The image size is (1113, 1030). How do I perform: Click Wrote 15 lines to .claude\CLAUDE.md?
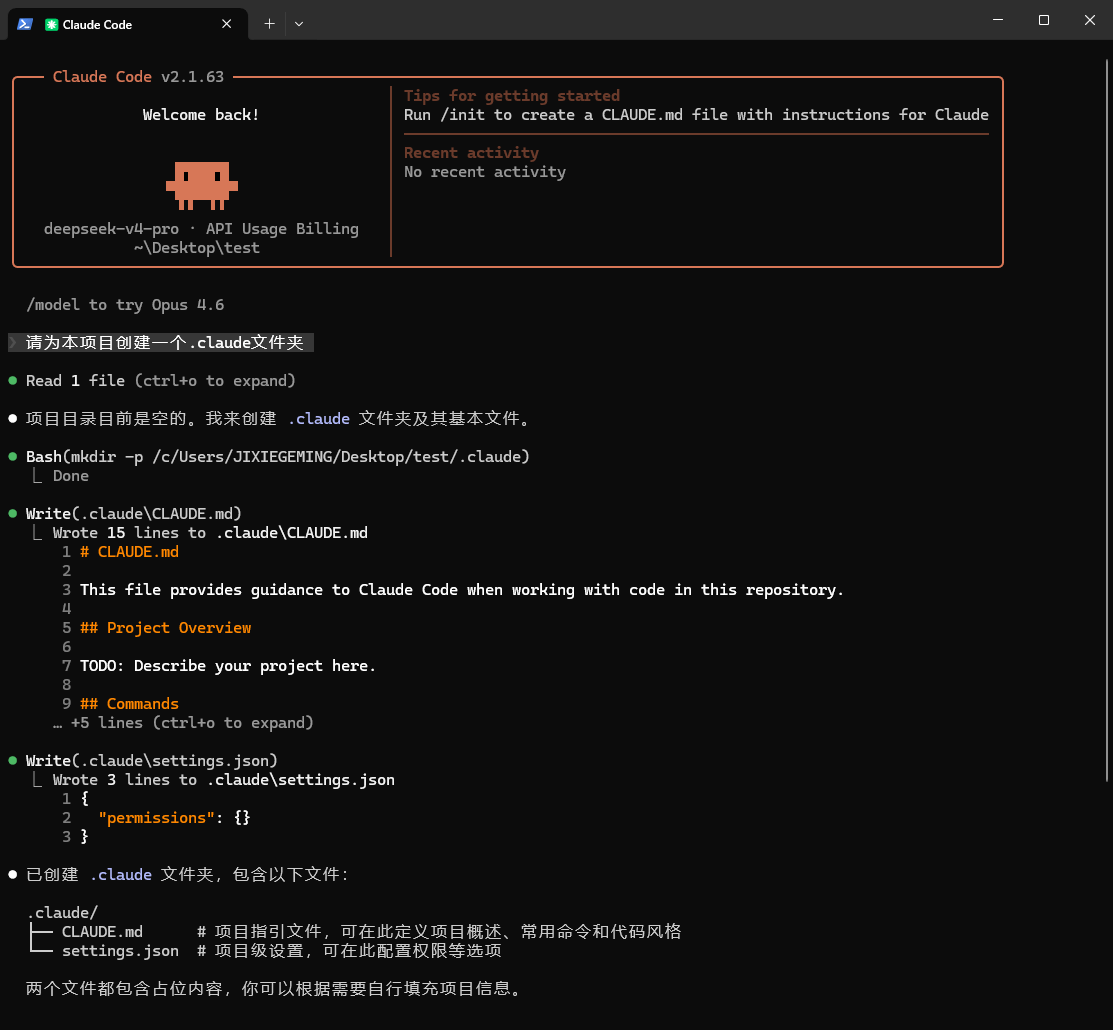click(x=210, y=533)
